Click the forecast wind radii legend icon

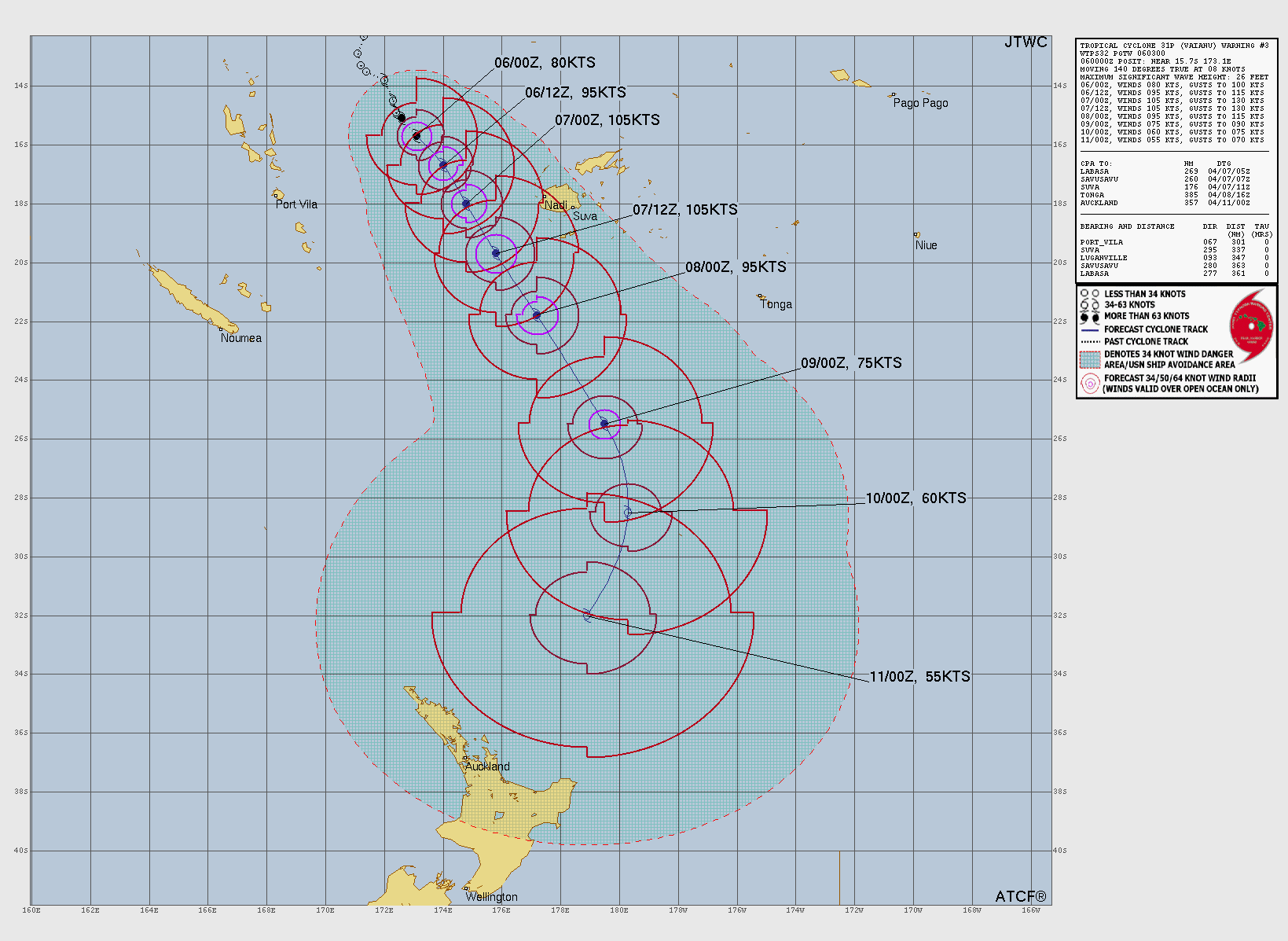coord(1090,384)
